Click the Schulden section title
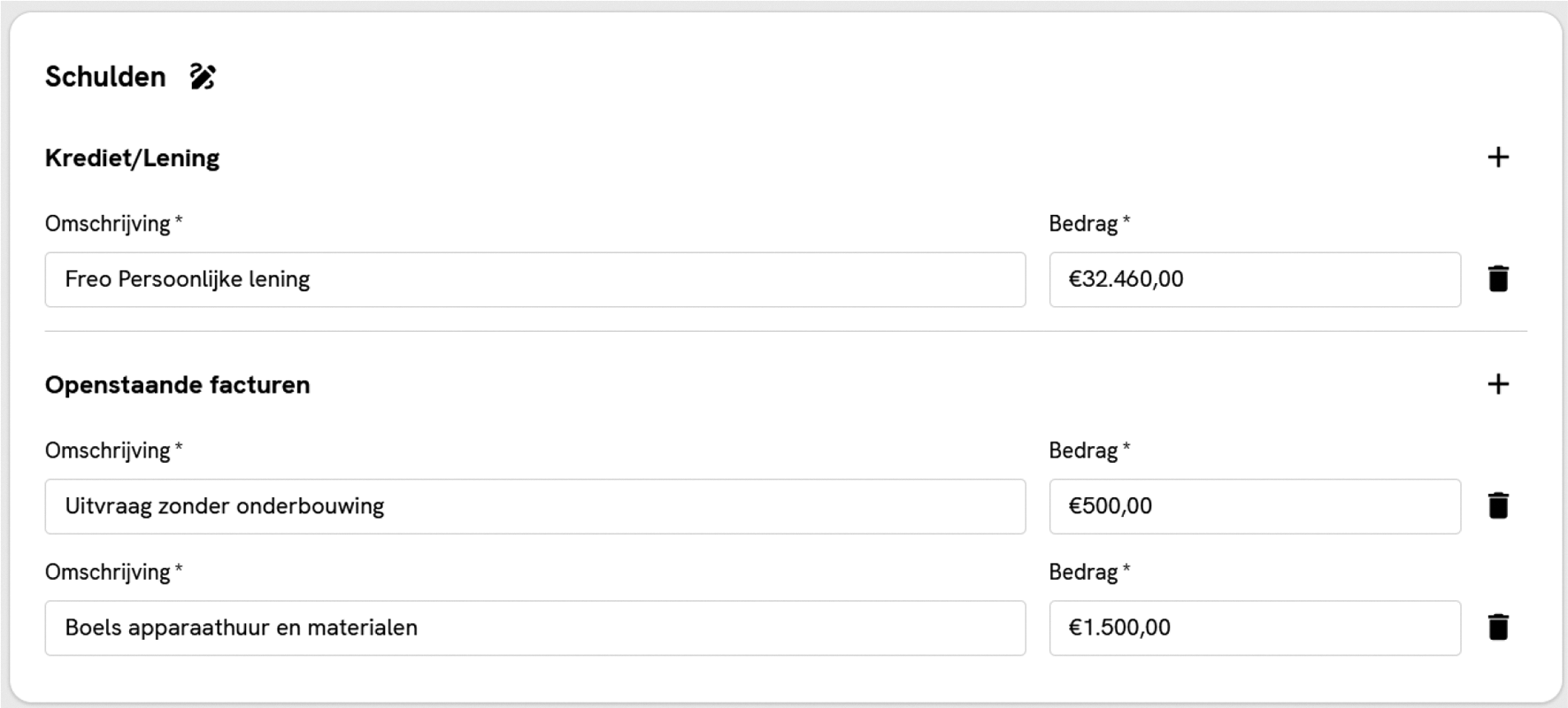The image size is (1568, 708). 105,77
